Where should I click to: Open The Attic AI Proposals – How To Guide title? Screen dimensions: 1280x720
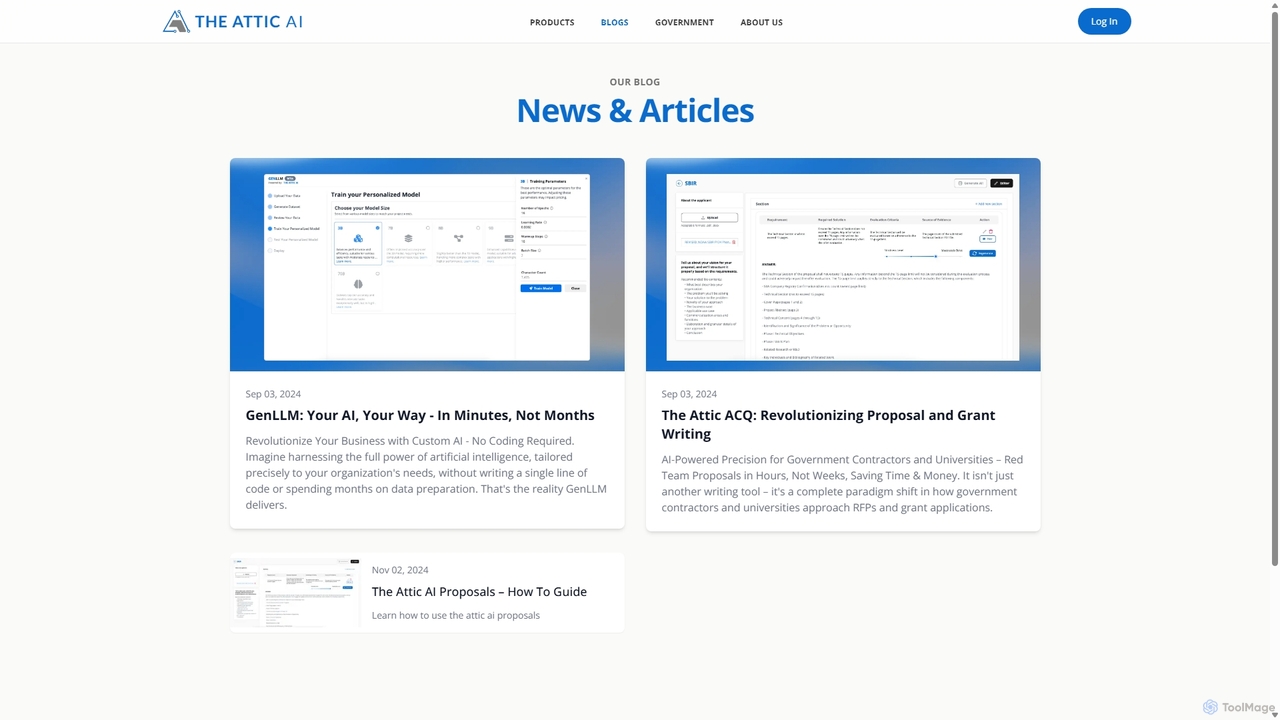click(x=479, y=592)
